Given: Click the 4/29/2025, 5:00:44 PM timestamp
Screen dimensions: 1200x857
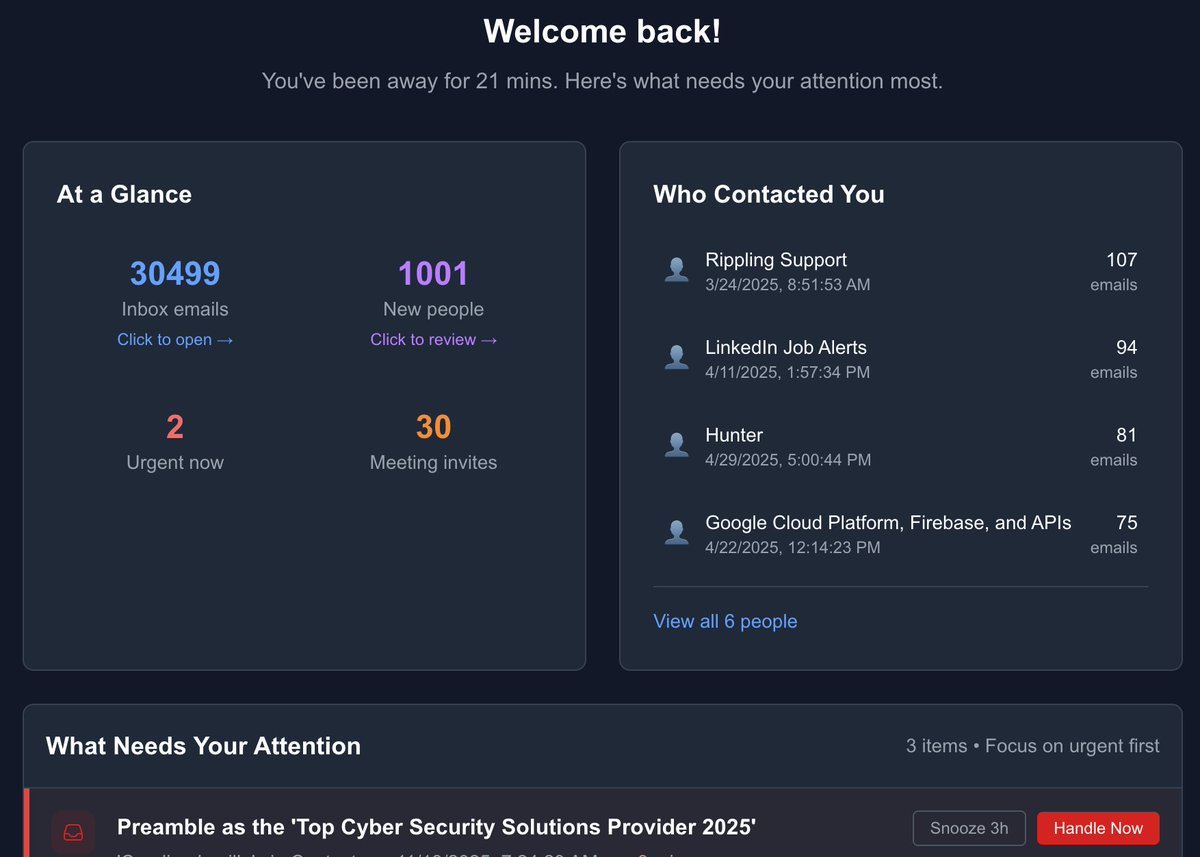Looking at the screenshot, I should (x=788, y=460).
